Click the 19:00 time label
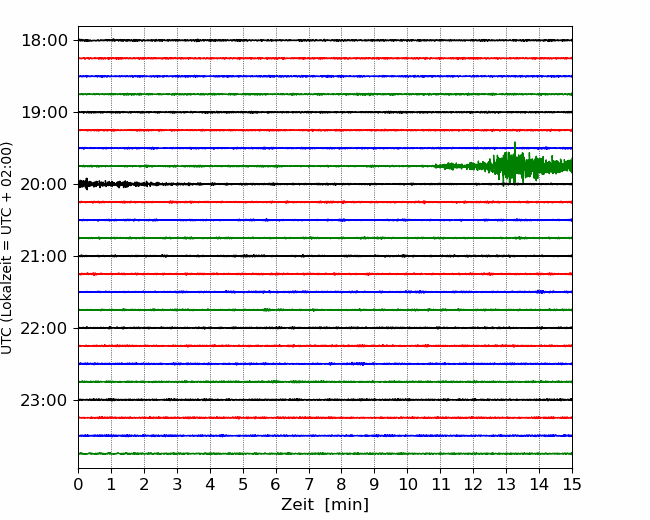This screenshot has height=520, width=650. [x=44, y=112]
